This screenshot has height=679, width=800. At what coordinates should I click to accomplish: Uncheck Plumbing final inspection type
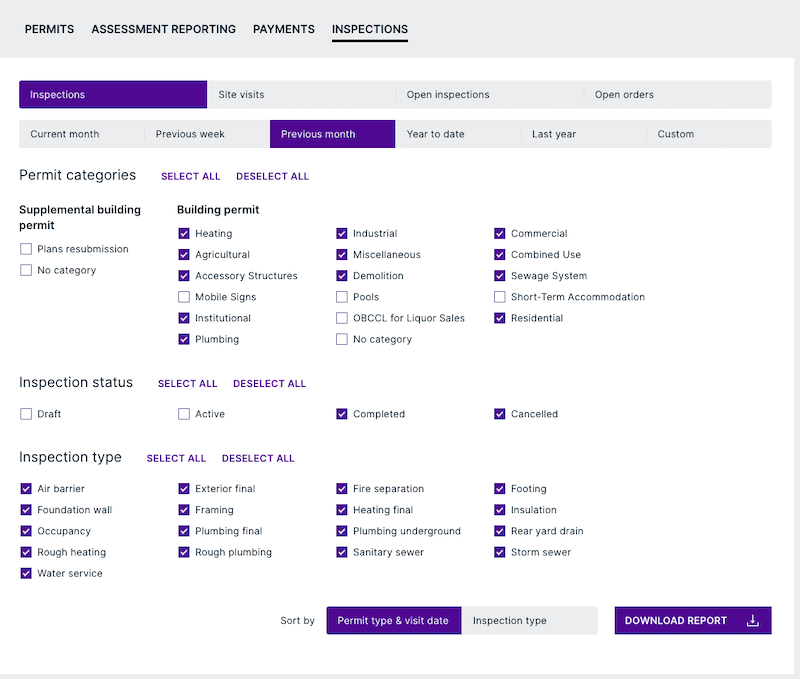184,531
